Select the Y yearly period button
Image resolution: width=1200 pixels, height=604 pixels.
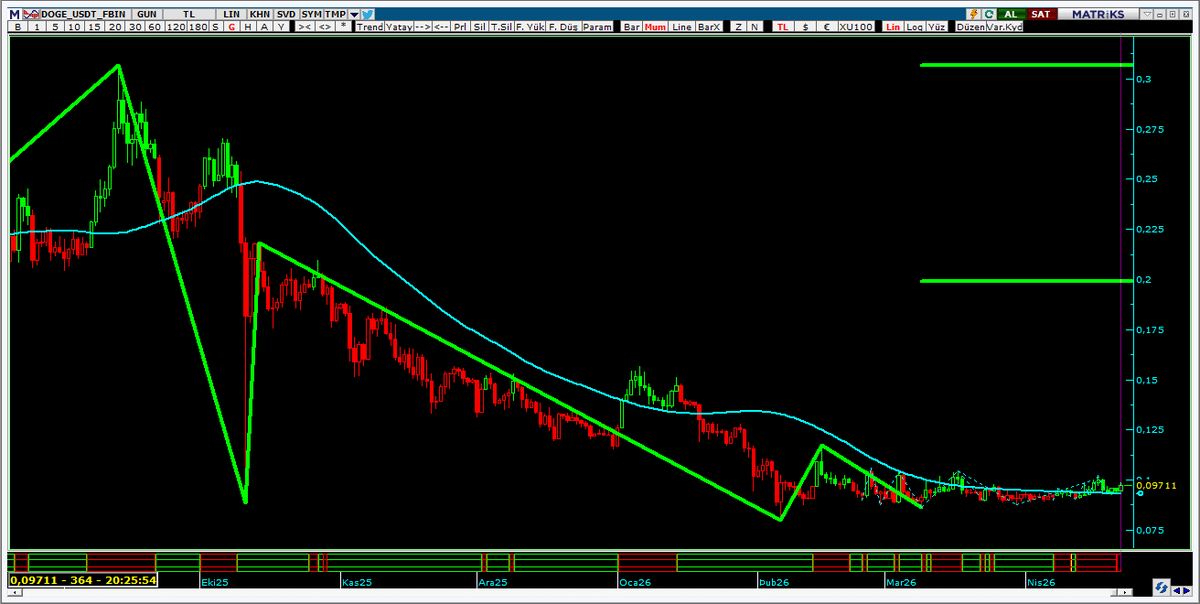(281, 27)
